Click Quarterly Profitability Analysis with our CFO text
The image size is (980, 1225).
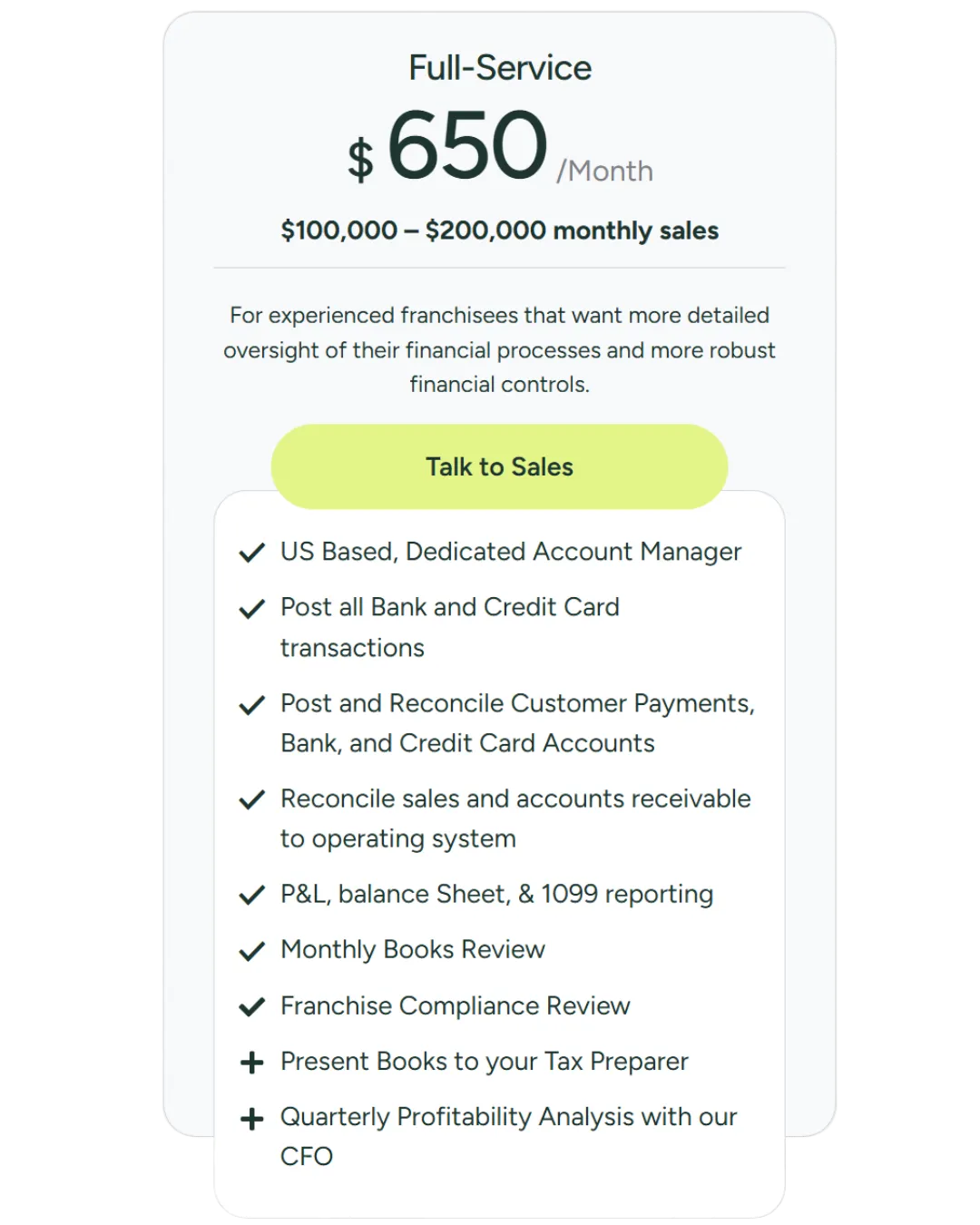(x=508, y=1117)
